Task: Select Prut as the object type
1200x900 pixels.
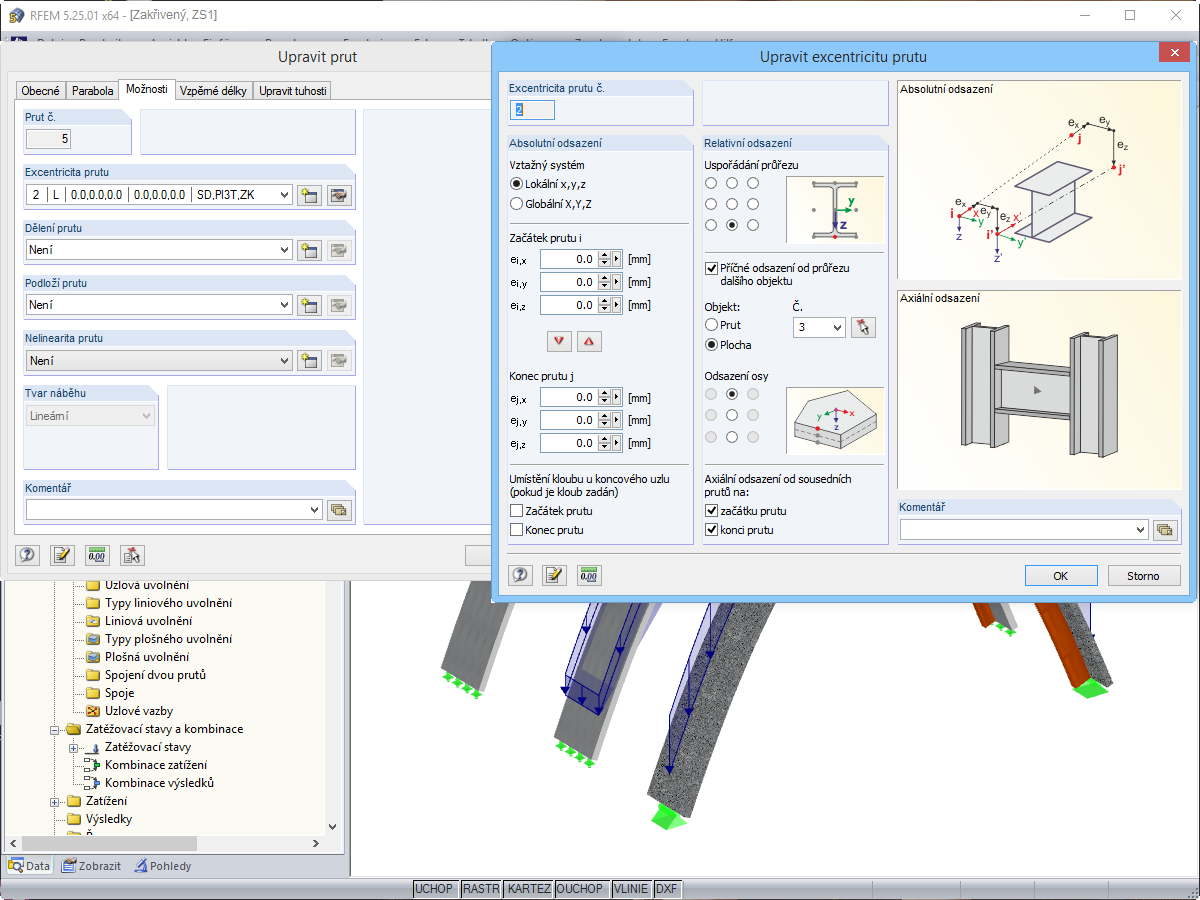Action: [x=711, y=325]
